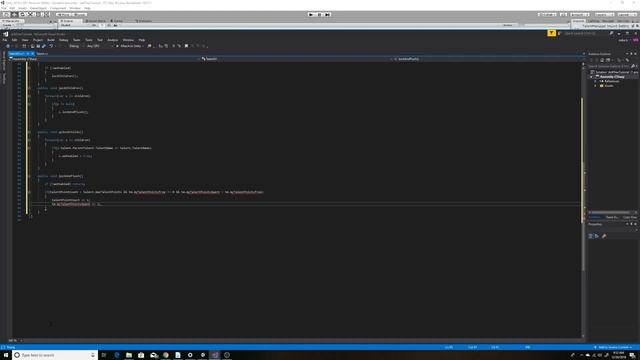Click the Windows Start button
640x360 pixels.
click(5, 355)
